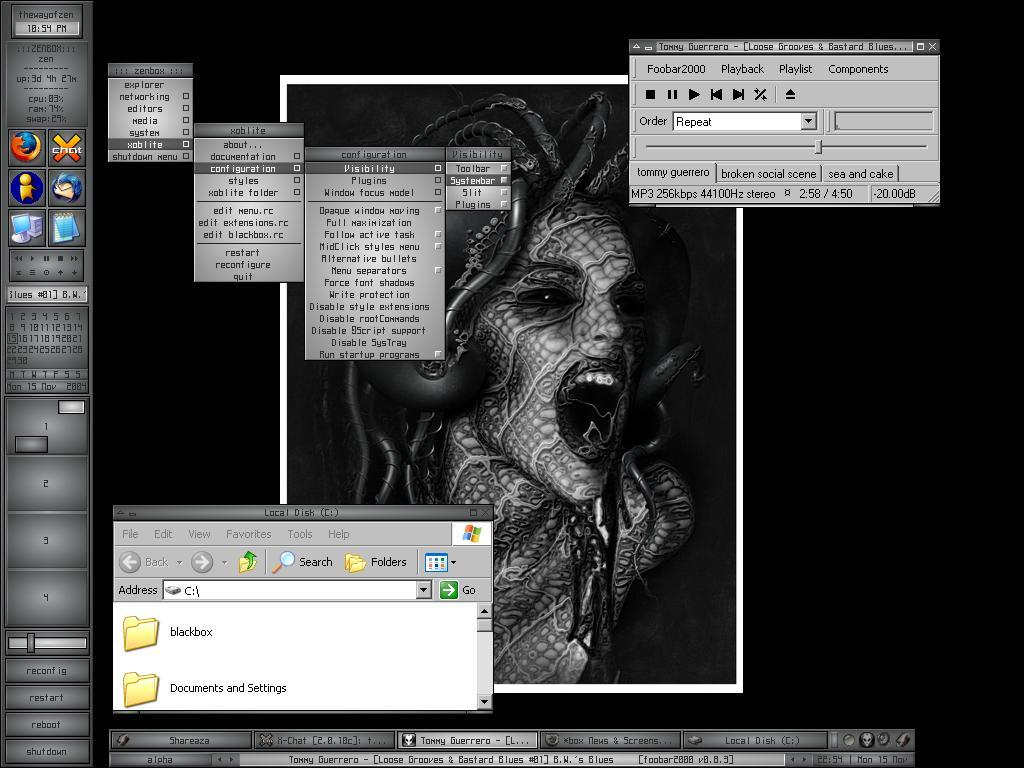Click the random track icon in foobar2000
This screenshot has width=1024, height=768.
pyautogui.click(x=760, y=95)
